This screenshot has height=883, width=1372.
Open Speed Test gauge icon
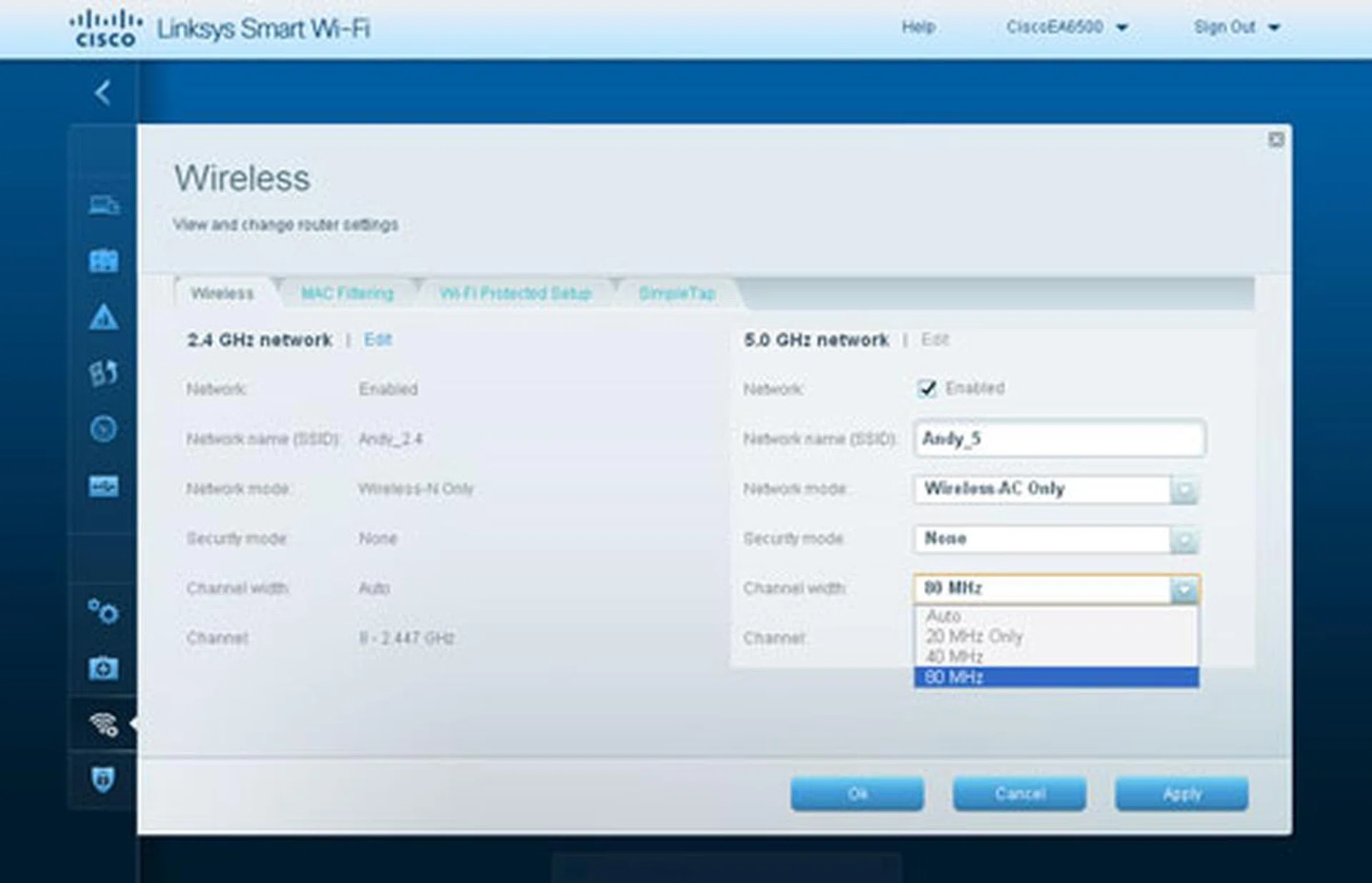(104, 429)
